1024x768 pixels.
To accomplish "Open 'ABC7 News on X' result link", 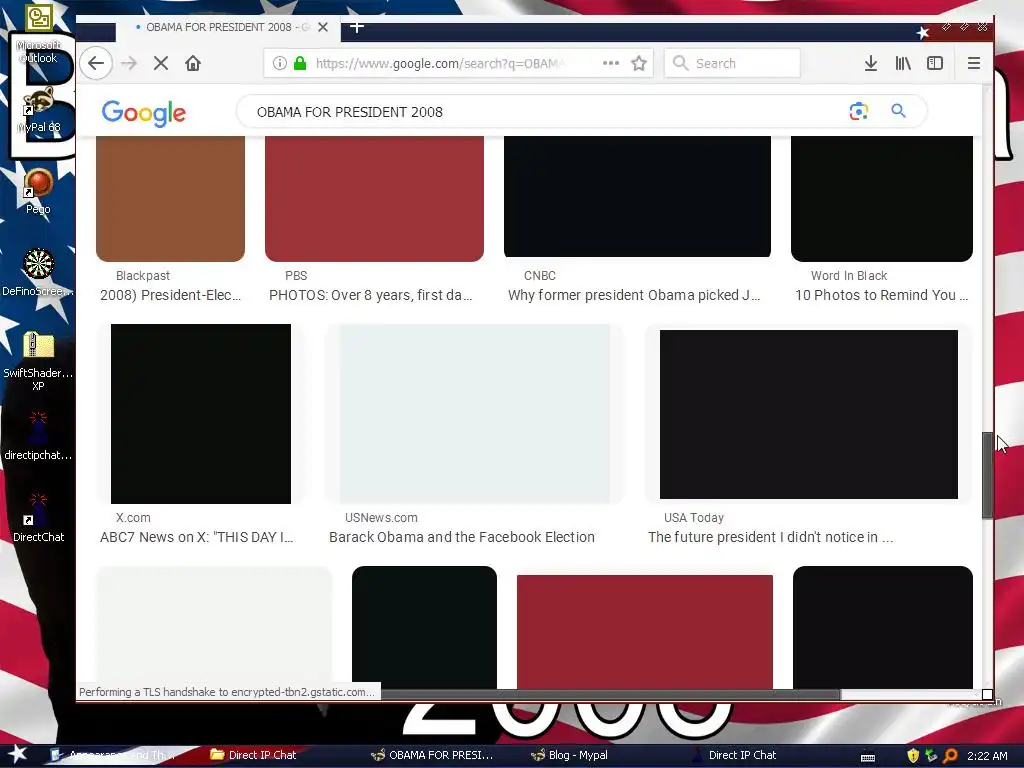I will [x=197, y=537].
